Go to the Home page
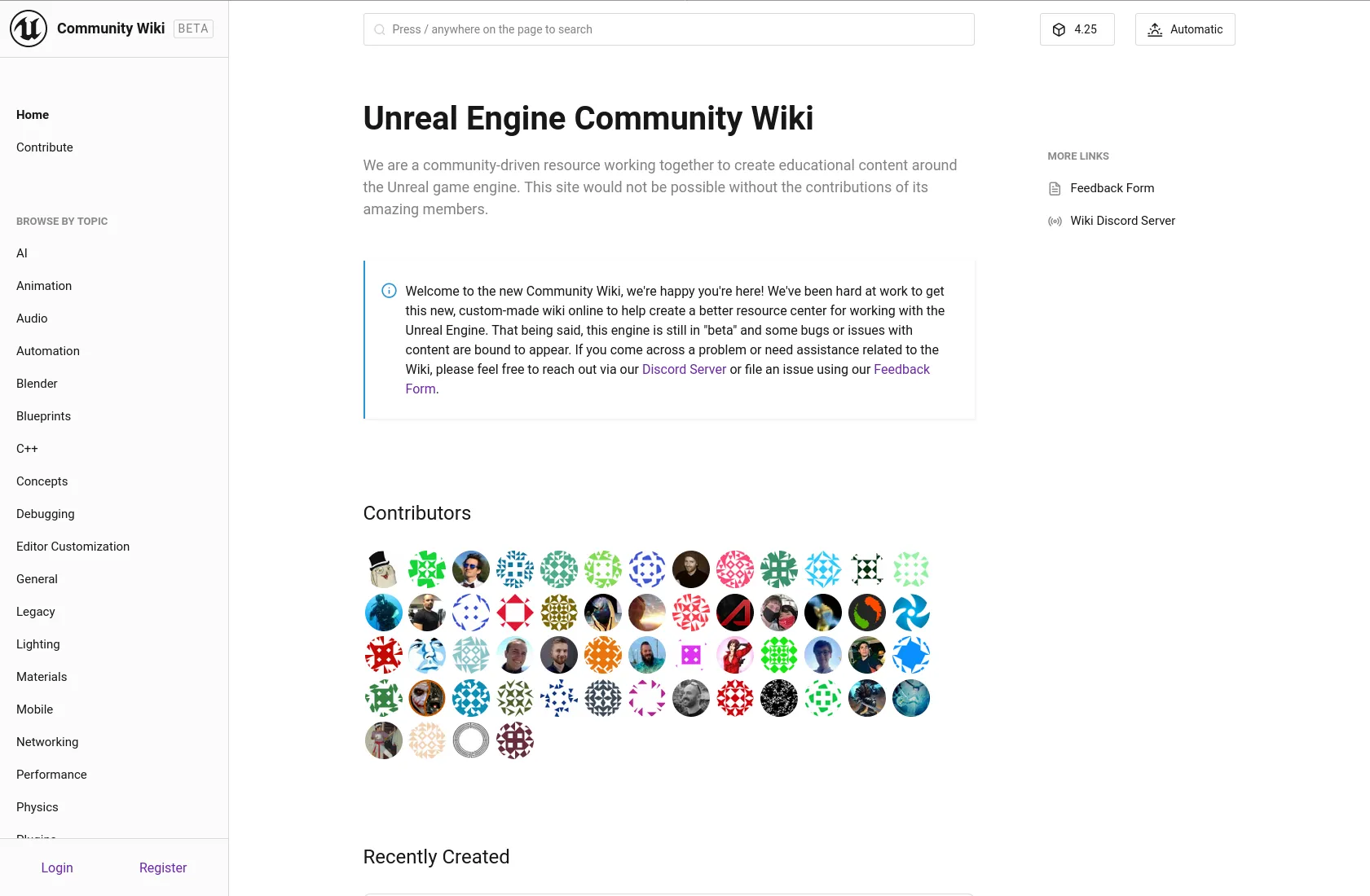 click(x=33, y=115)
